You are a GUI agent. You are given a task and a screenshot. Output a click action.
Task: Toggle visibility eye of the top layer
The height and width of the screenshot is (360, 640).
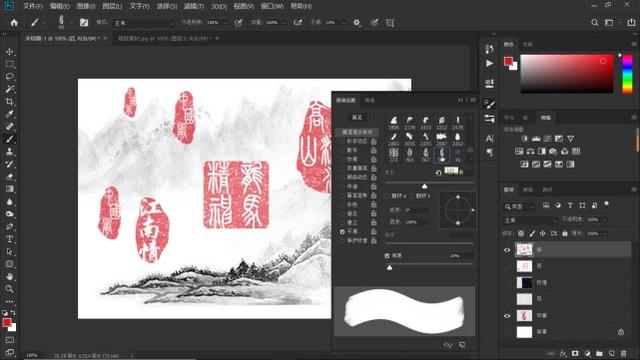507,250
